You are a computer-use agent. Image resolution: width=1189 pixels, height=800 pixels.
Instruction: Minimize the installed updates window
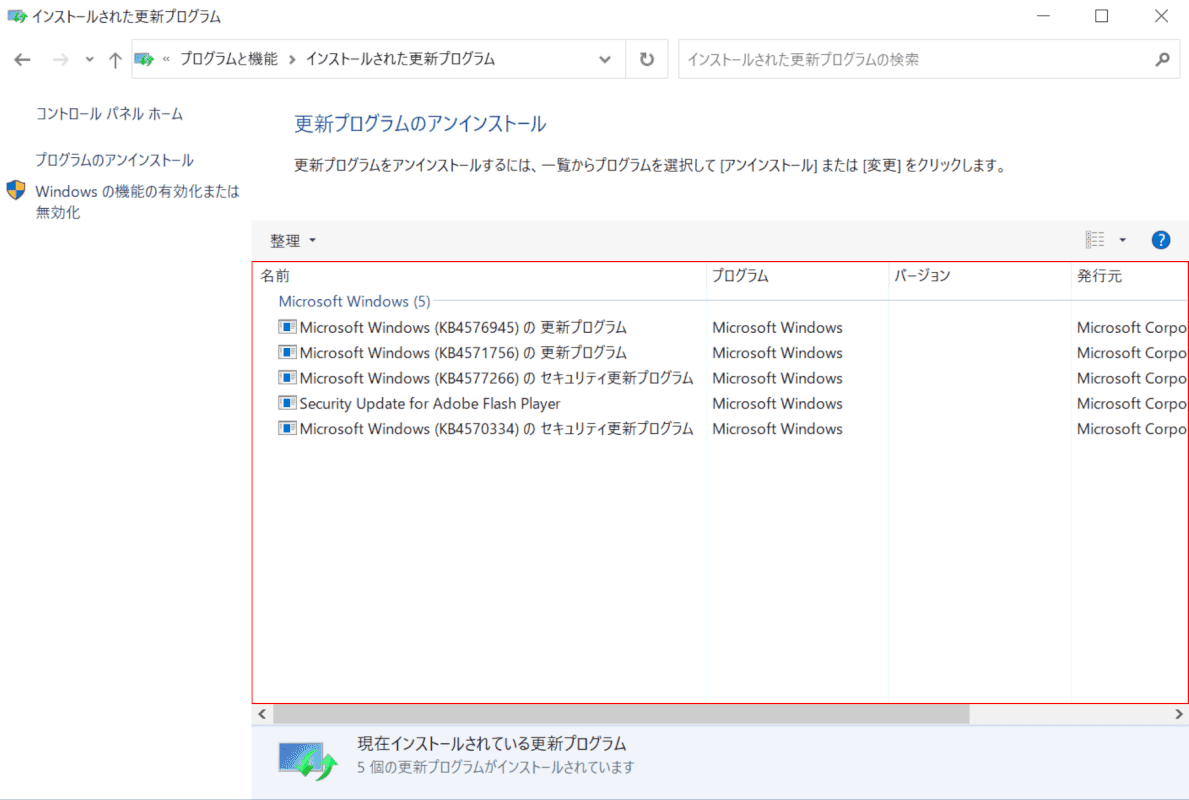[x=1043, y=16]
